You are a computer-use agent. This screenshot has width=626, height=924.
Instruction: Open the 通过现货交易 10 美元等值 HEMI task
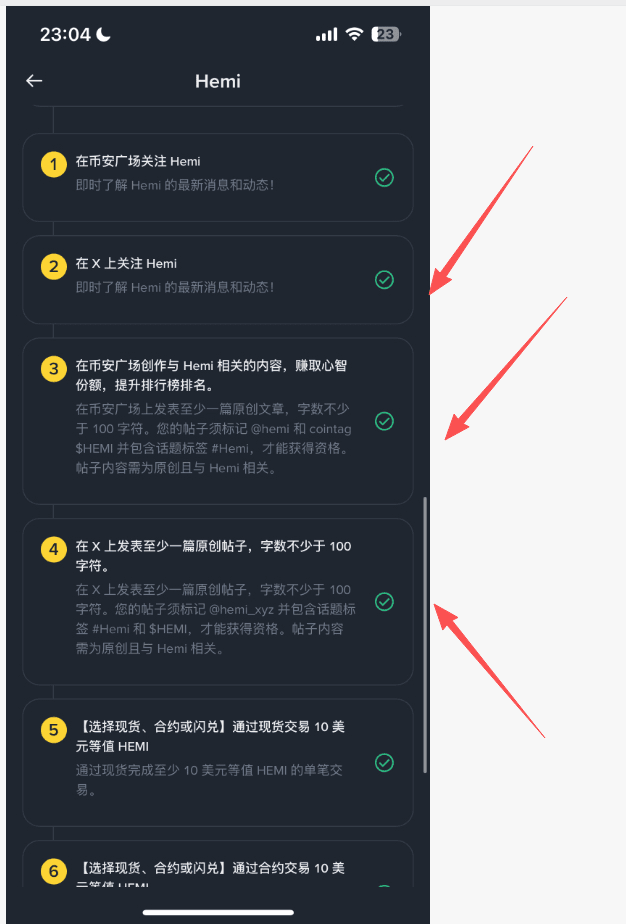tap(218, 763)
